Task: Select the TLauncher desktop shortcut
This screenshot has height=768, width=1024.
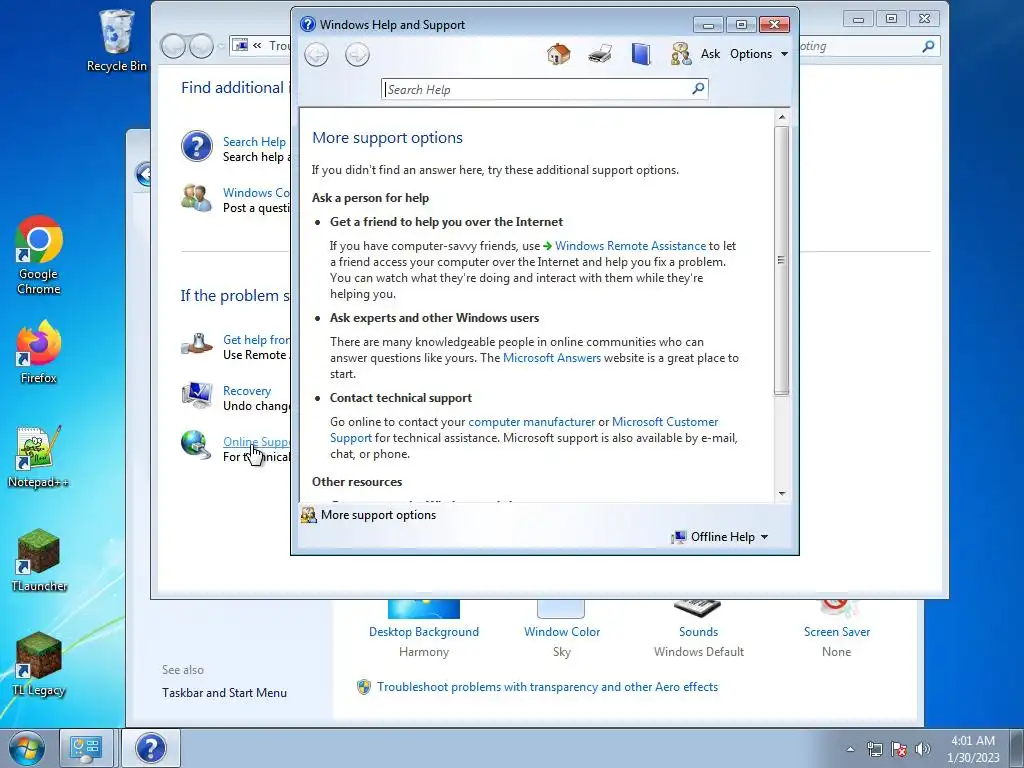Action: tap(39, 560)
